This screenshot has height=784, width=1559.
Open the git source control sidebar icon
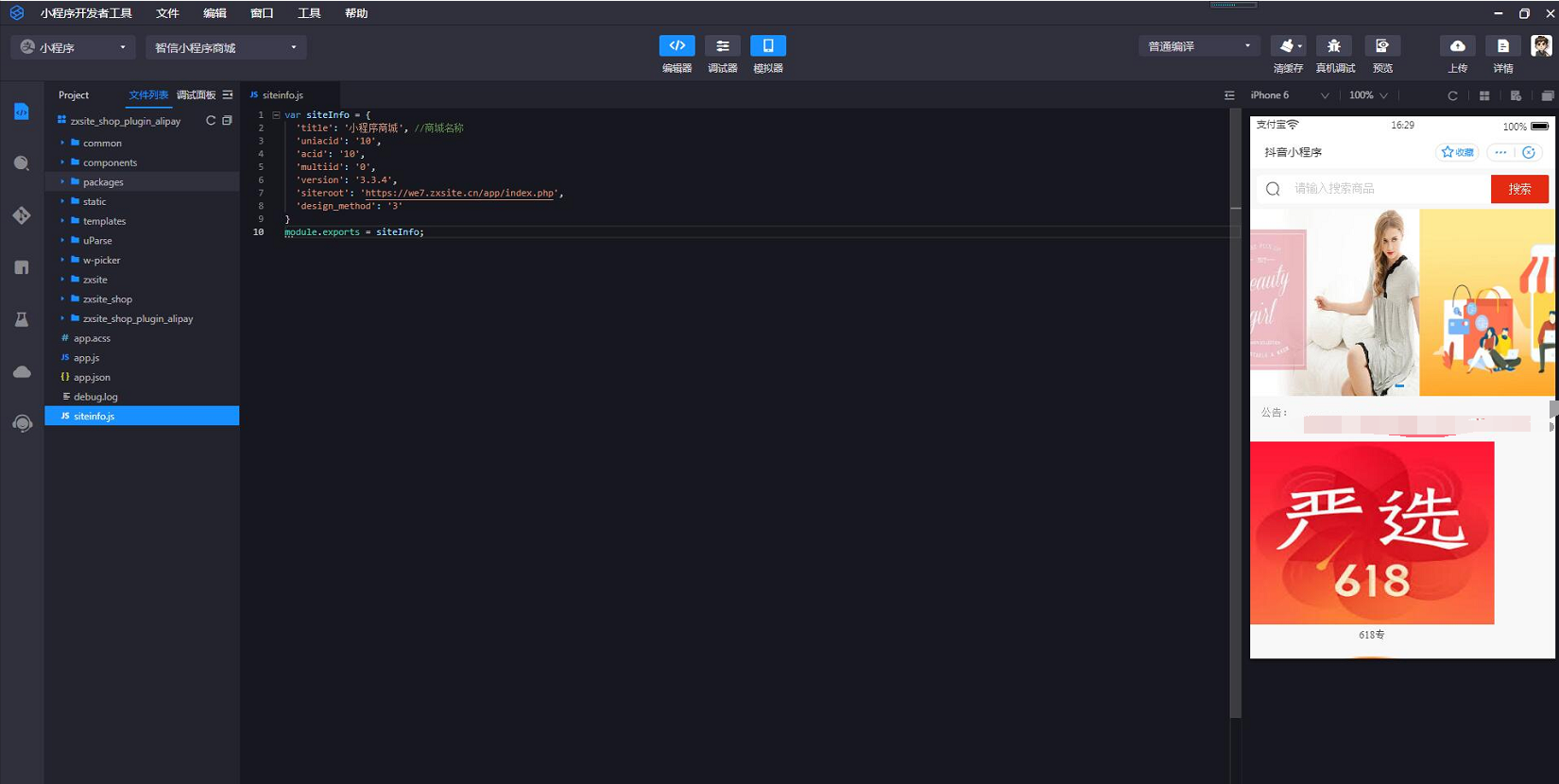[22, 215]
